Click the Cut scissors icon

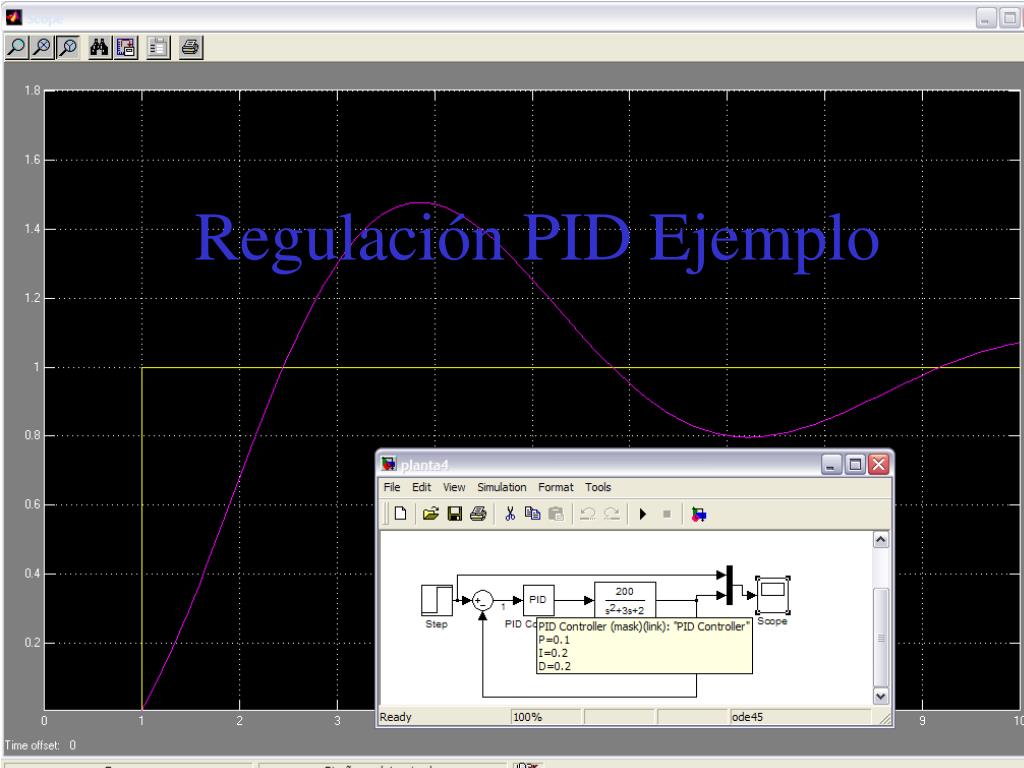(510, 514)
